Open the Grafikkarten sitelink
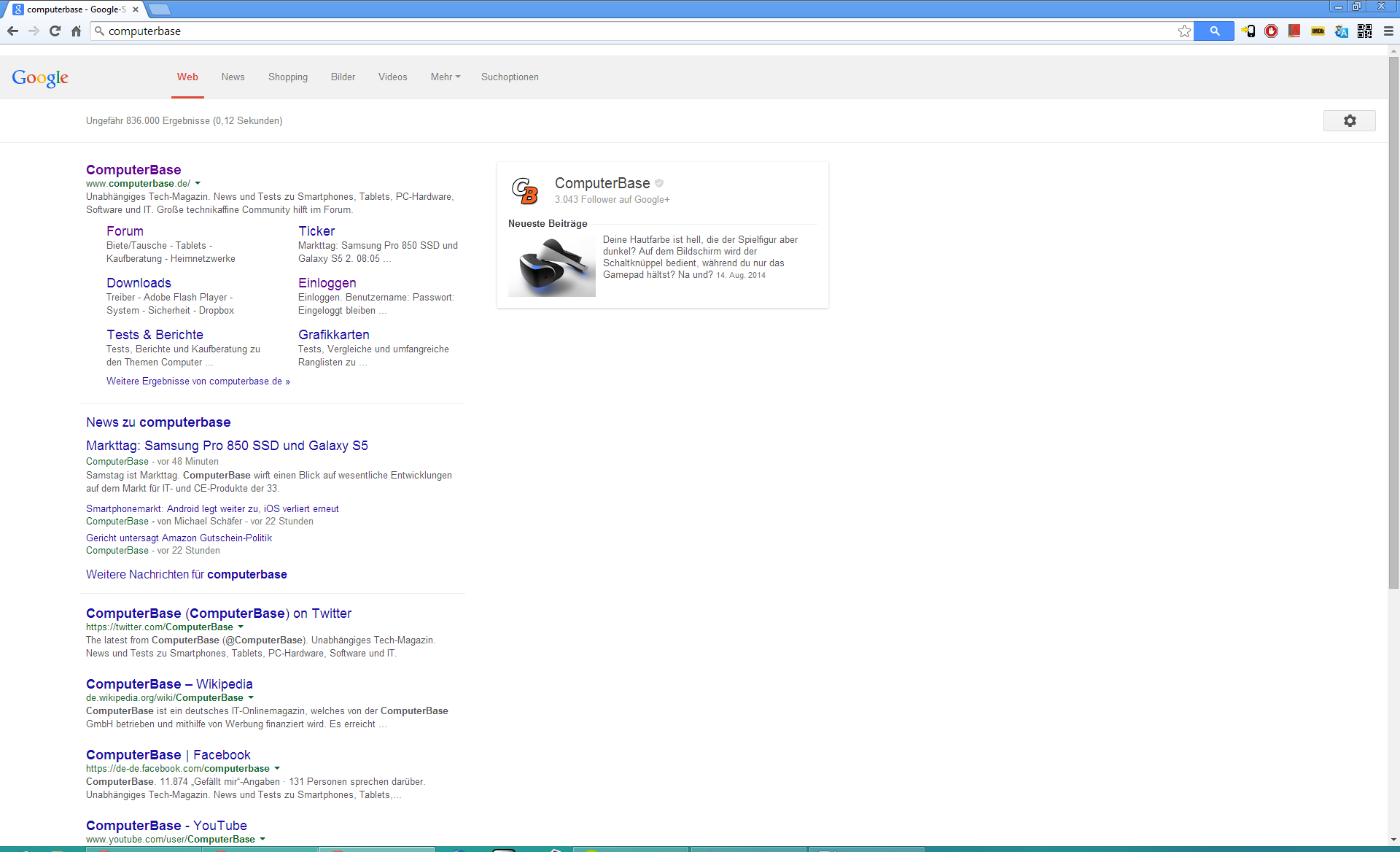This screenshot has width=1400, height=852. pyautogui.click(x=333, y=334)
